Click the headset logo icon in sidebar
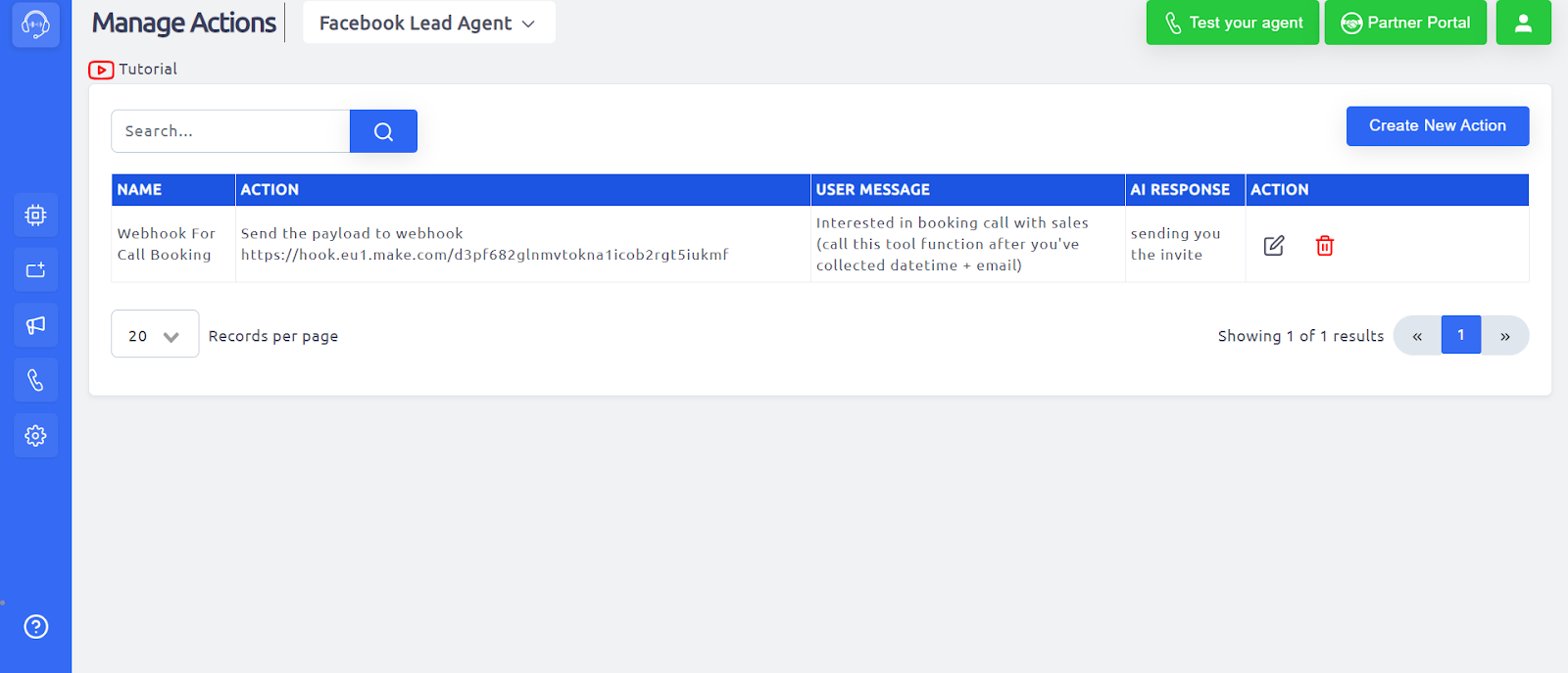 pyautogui.click(x=35, y=24)
